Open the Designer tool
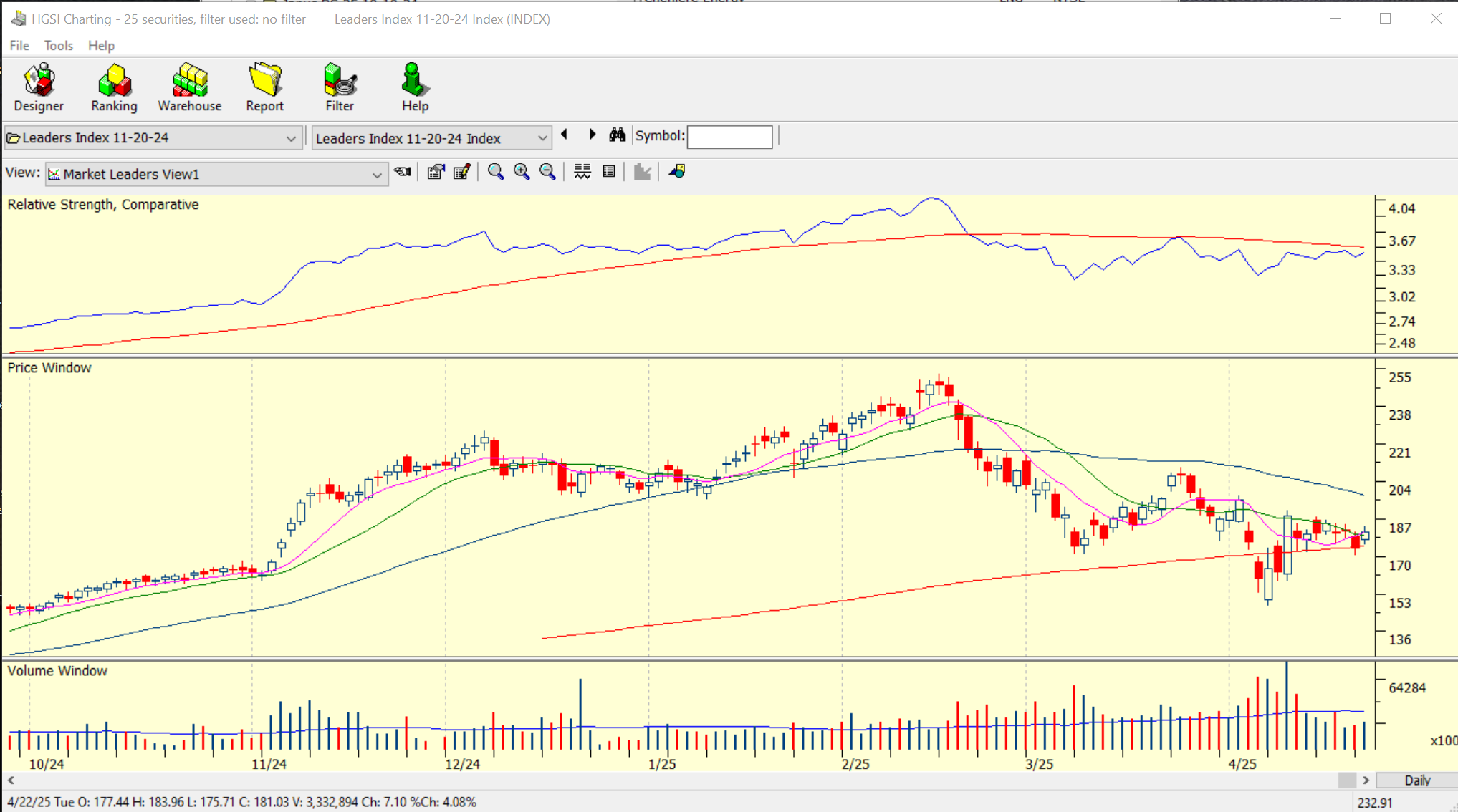1458x812 pixels. point(39,87)
